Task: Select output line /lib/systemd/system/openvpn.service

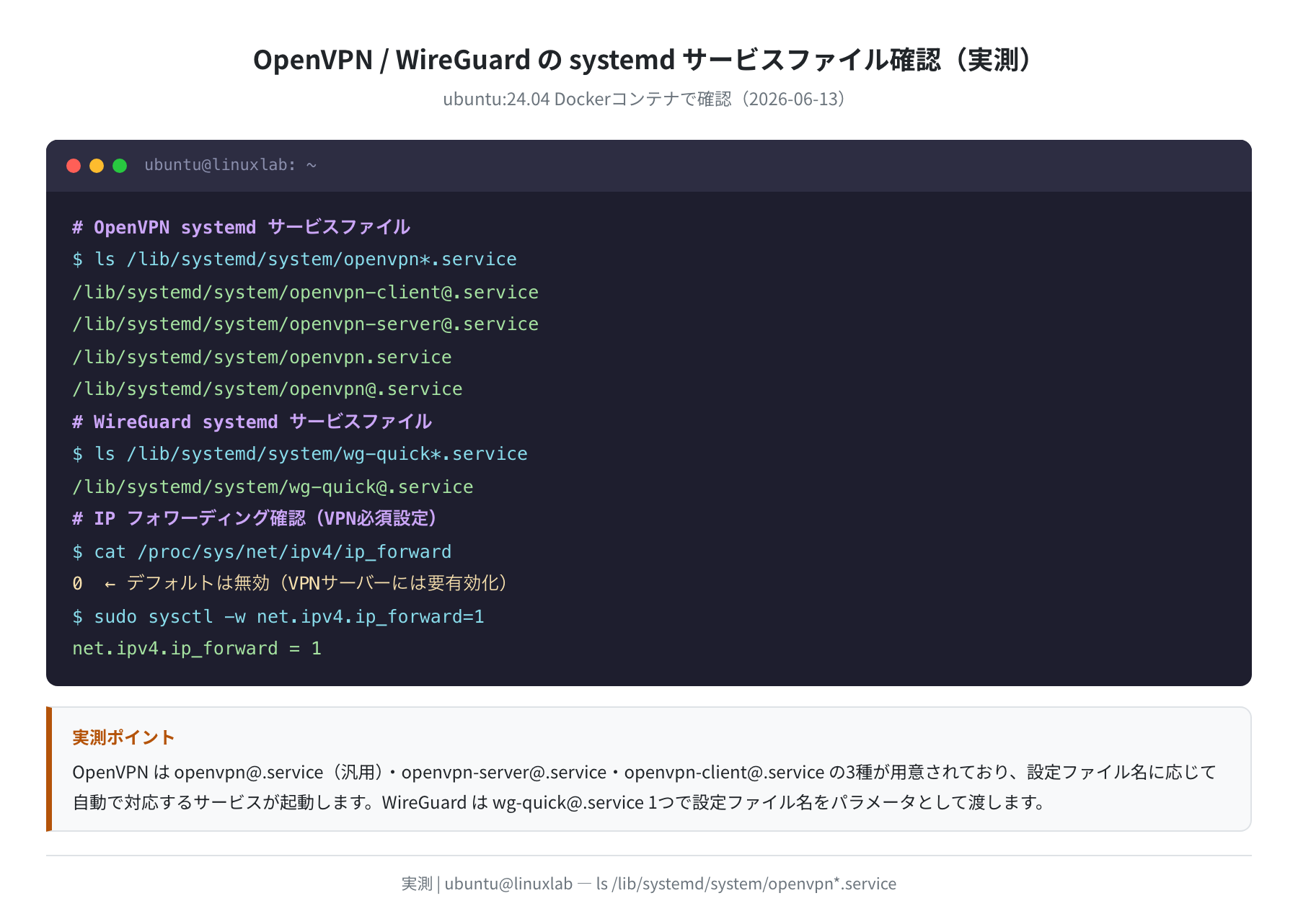Action: coord(262,357)
